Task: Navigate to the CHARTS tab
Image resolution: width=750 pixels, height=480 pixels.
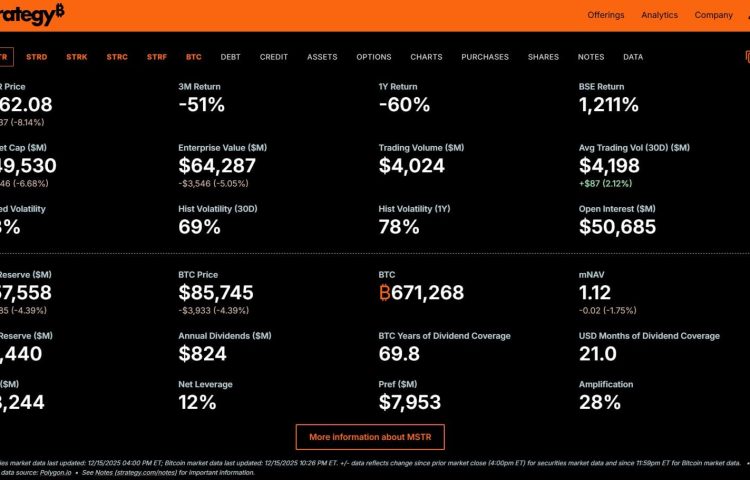Action: tap(426, 57)
